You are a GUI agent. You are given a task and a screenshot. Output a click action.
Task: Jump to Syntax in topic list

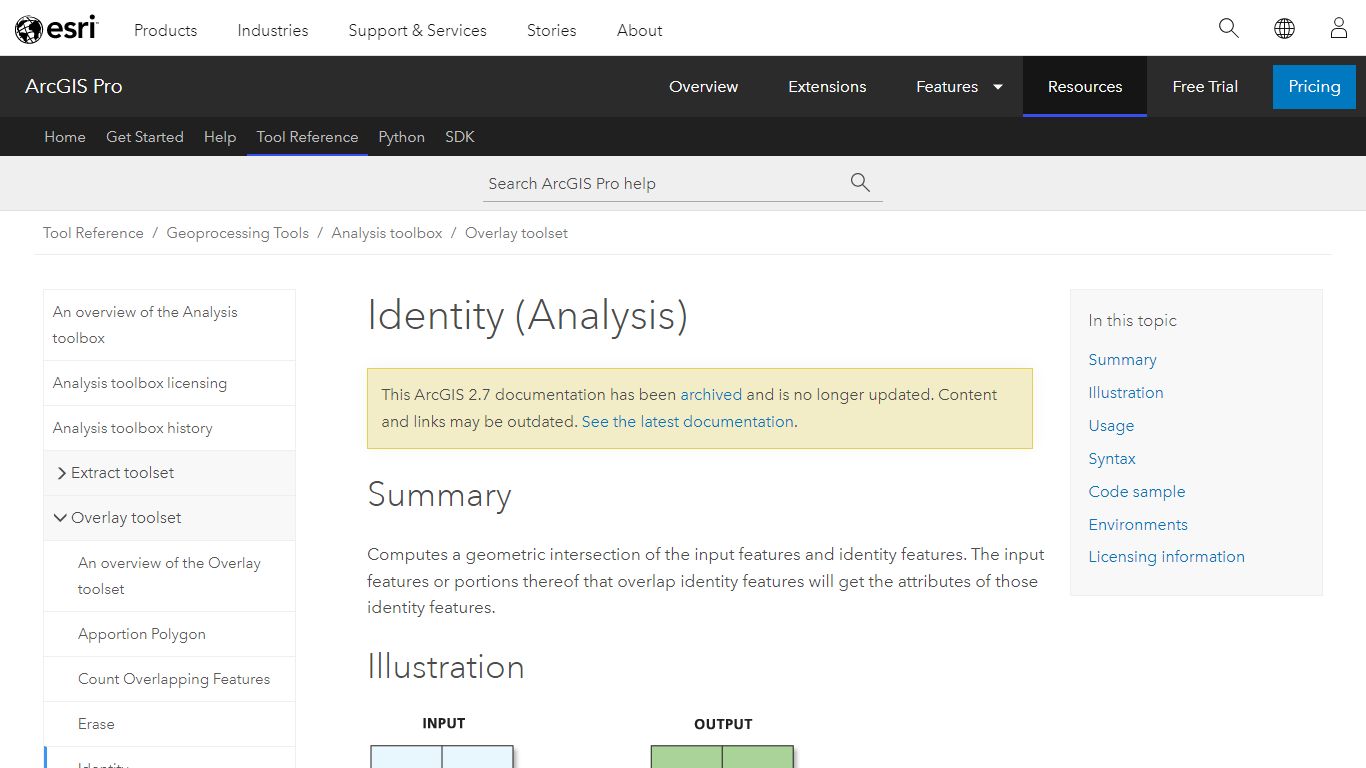(1112, 459)
